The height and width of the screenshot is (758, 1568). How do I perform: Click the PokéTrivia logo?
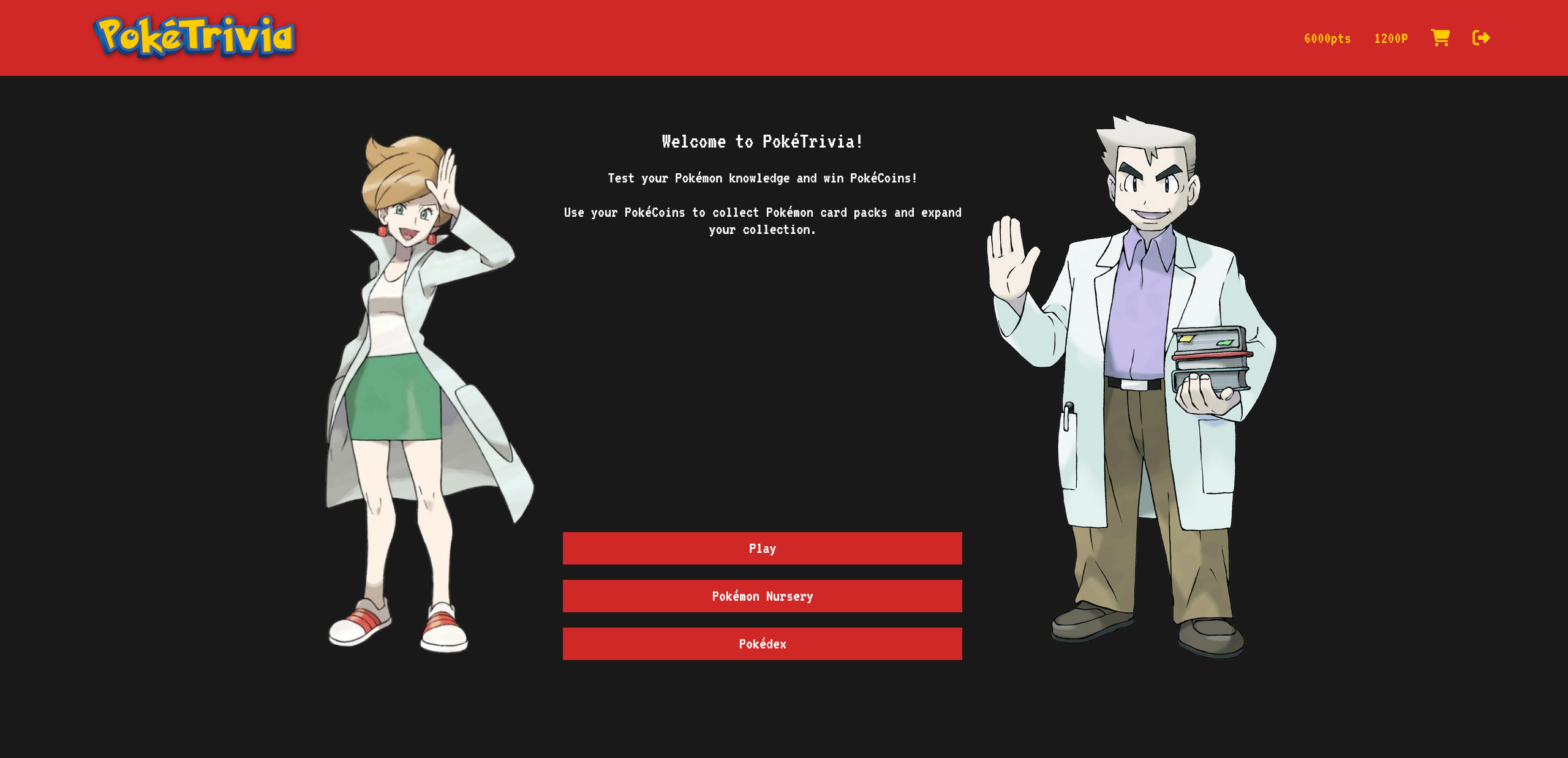pyautogui.click(x=195, y=37)
